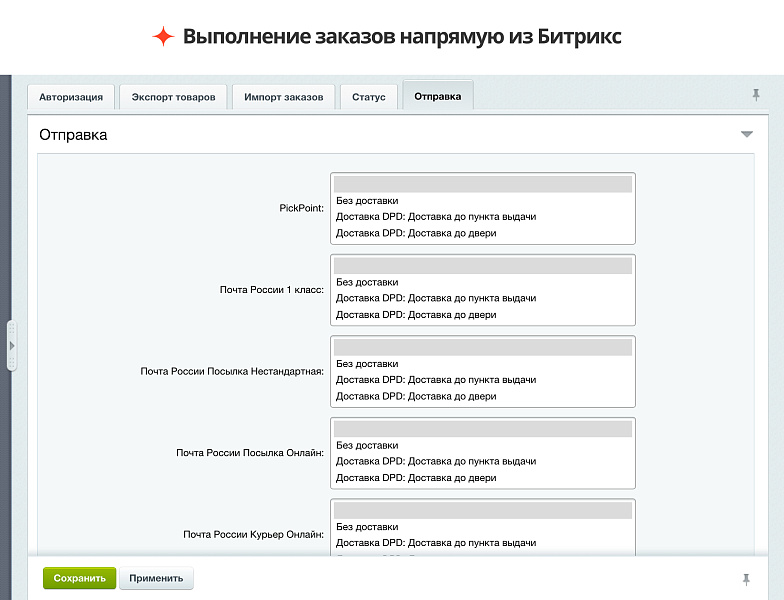
Task: Open the Авторизация tab
Action: [71, 97]
